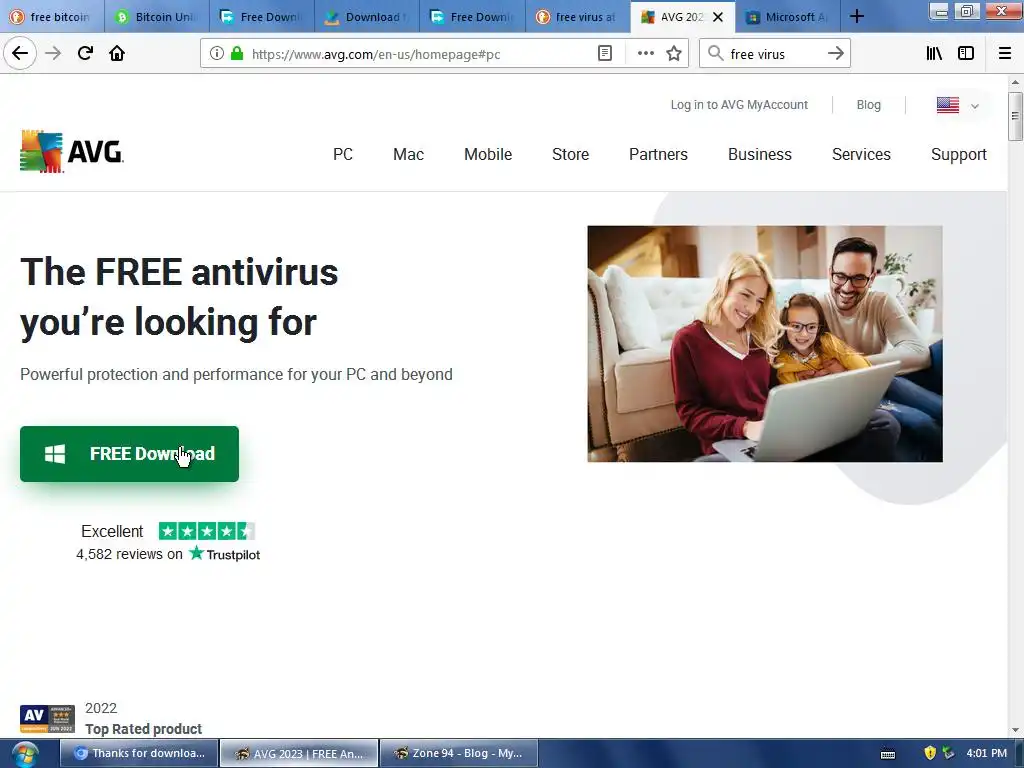The width and height of the screenshot is (1024, 768).
Task: Click the scrollbar up arrow
Action: click(1014, 82)
